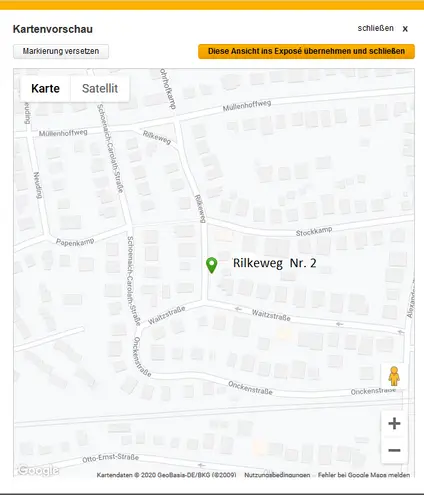This screenshot has height=495, width=424.
Task: Open Fehler bei Google Maps melden link
Action: click(x=364, y=475)
